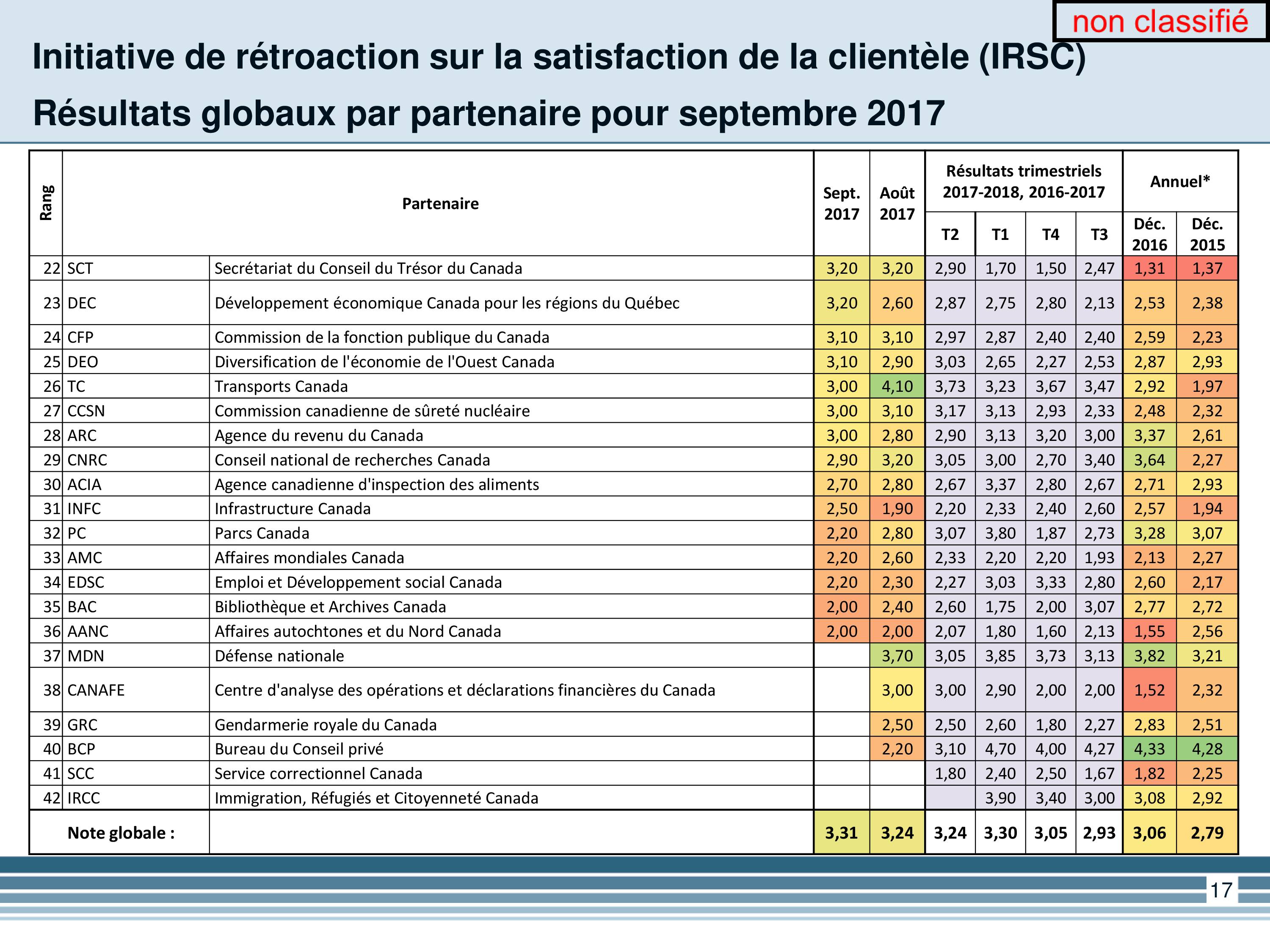Click AANC's red 1,55 Déc. 2016 value
The height and width of the screenshot is (952, 1270).
tap(1149, 632)
